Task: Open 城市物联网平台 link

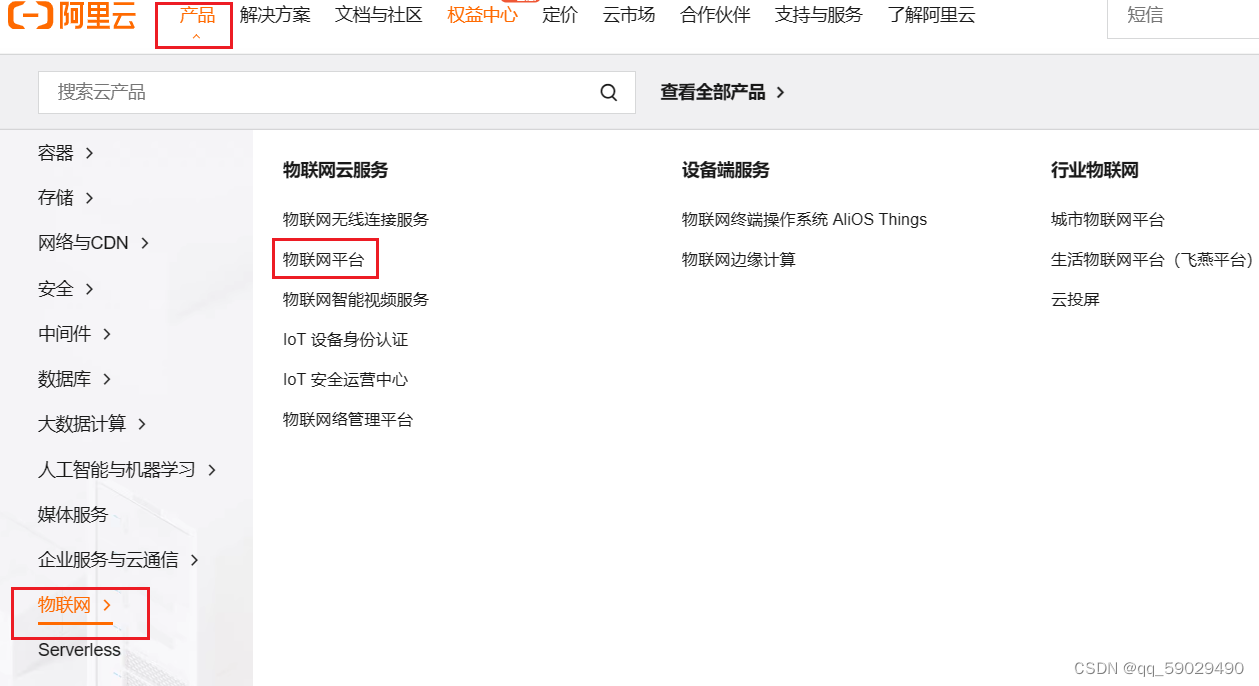Action: click(x=1108, y=219)
